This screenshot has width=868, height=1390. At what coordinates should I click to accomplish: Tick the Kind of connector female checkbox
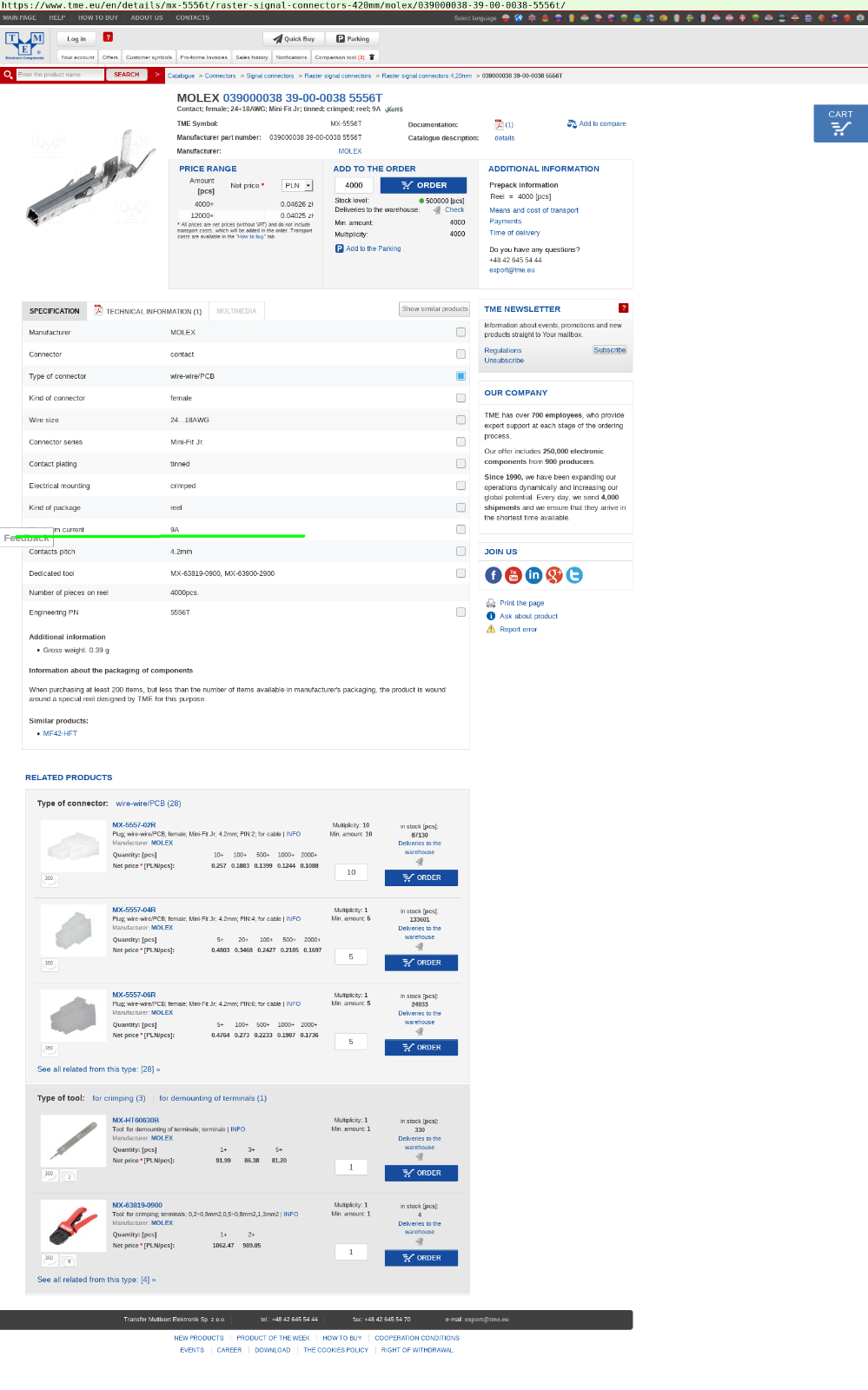461,398
